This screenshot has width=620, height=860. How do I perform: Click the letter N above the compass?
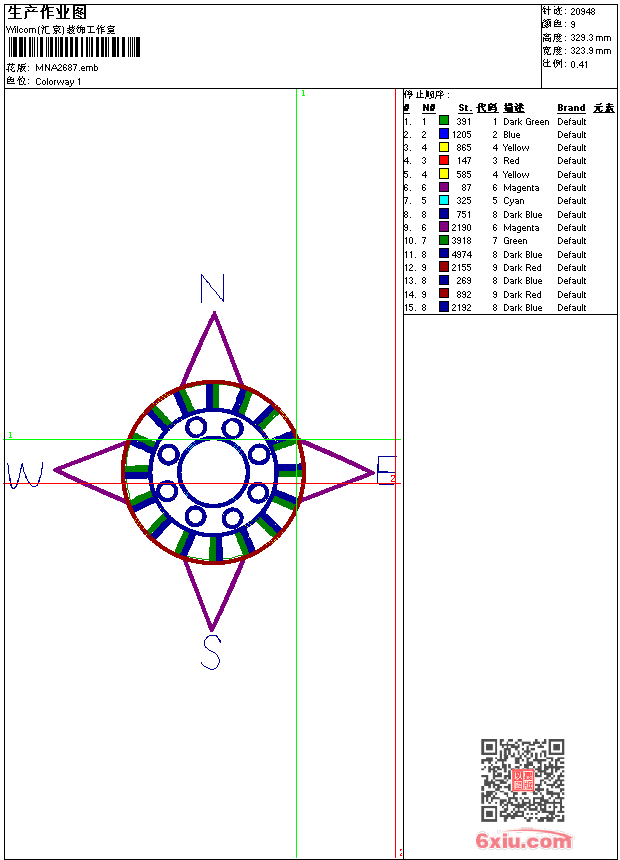click(212, 288)
